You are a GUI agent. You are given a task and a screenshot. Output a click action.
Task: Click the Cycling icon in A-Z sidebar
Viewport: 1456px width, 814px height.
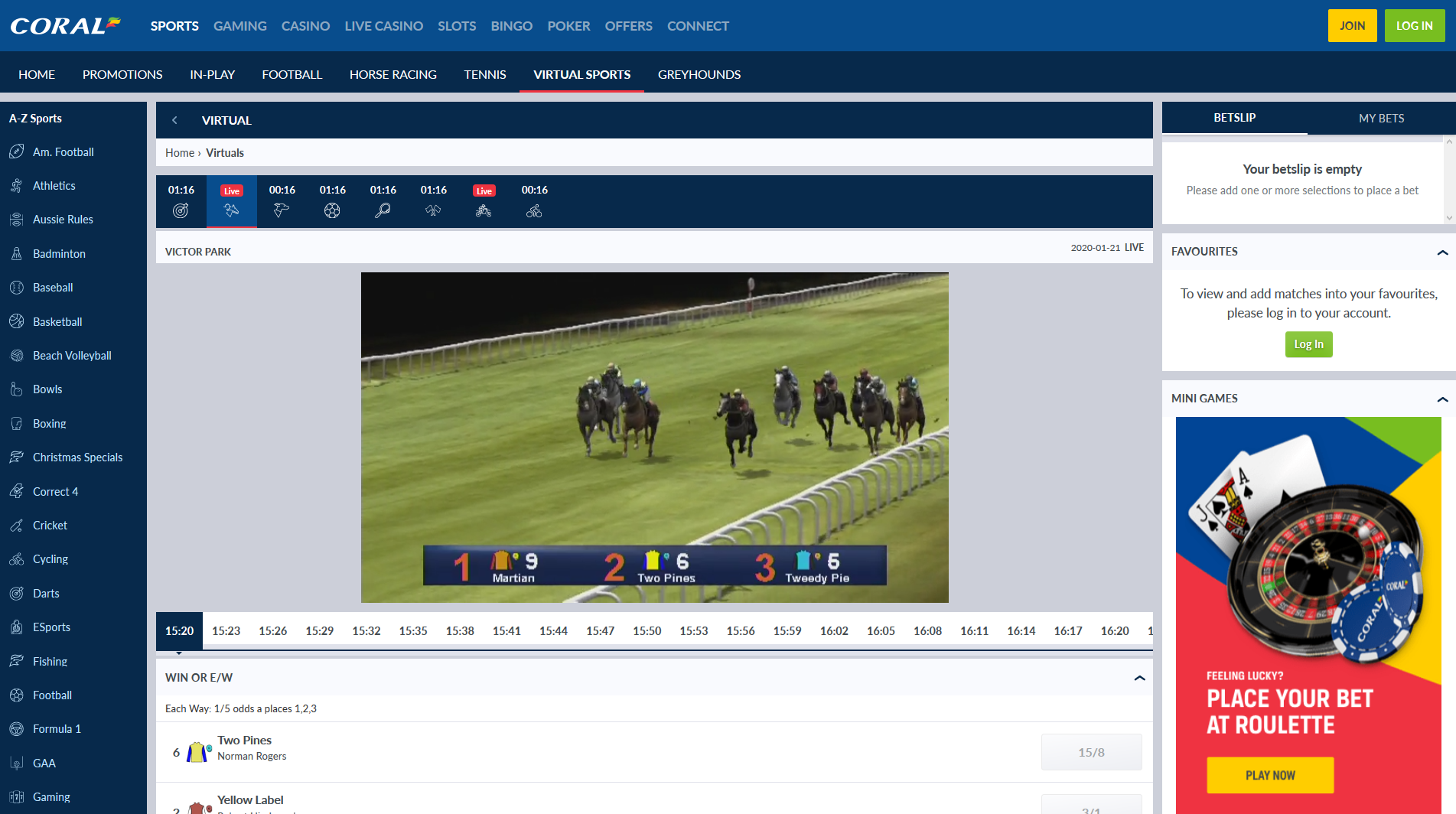pyautogui.click(x=17, y=559)
